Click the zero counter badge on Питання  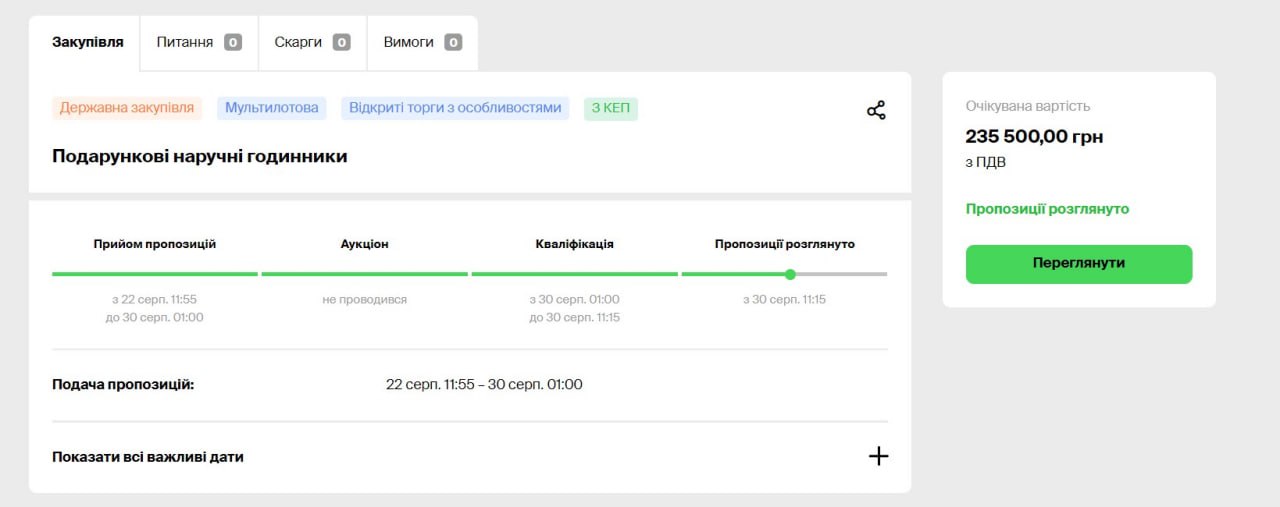click(x=233, y=42)
